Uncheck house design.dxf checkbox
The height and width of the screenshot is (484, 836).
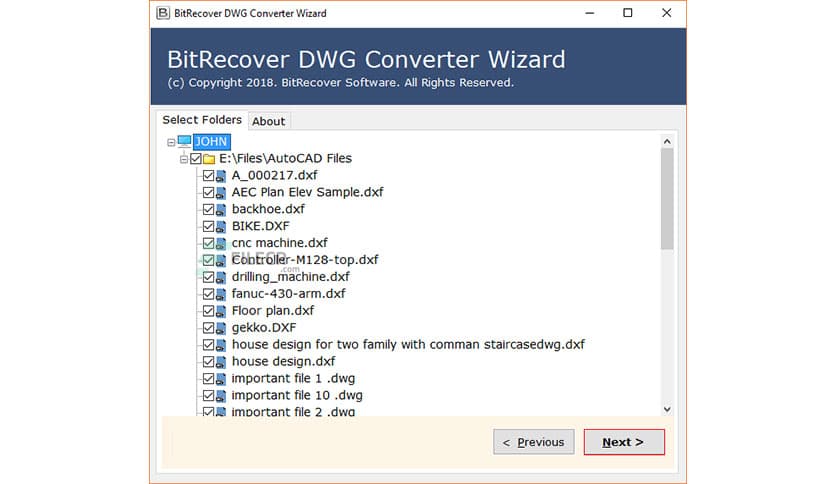208,361
